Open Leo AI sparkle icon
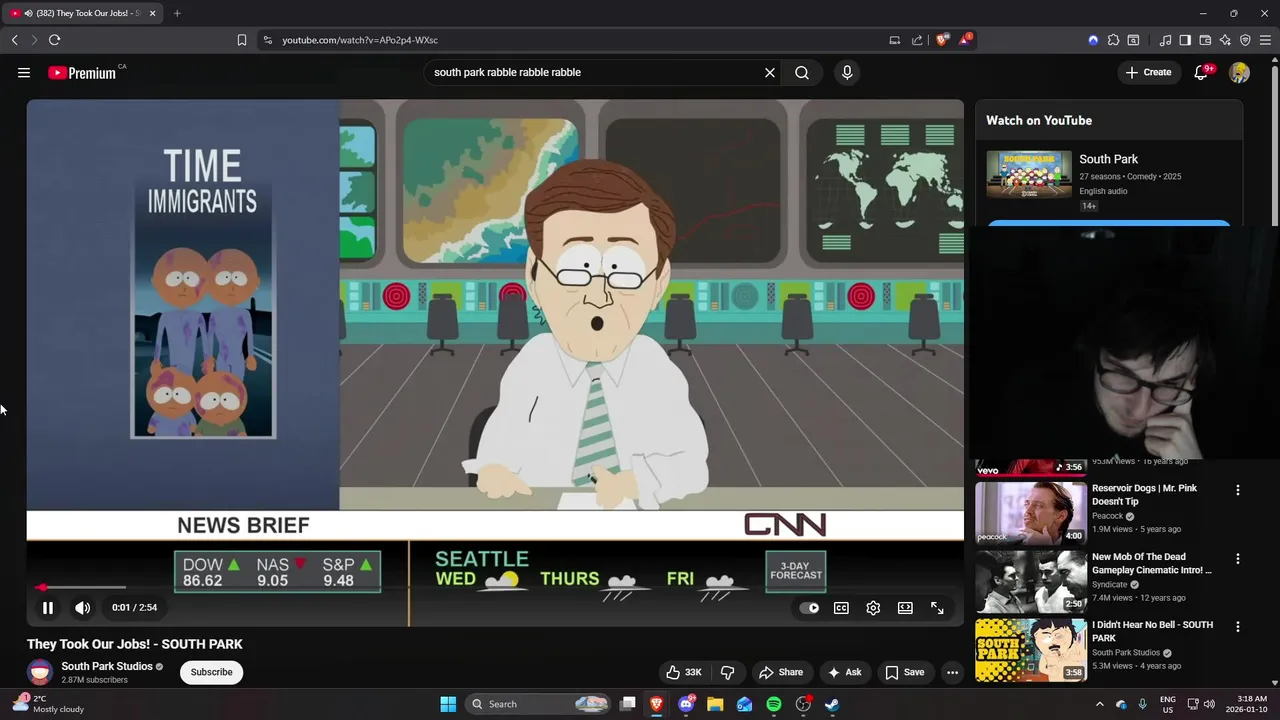 point(1225,40)
